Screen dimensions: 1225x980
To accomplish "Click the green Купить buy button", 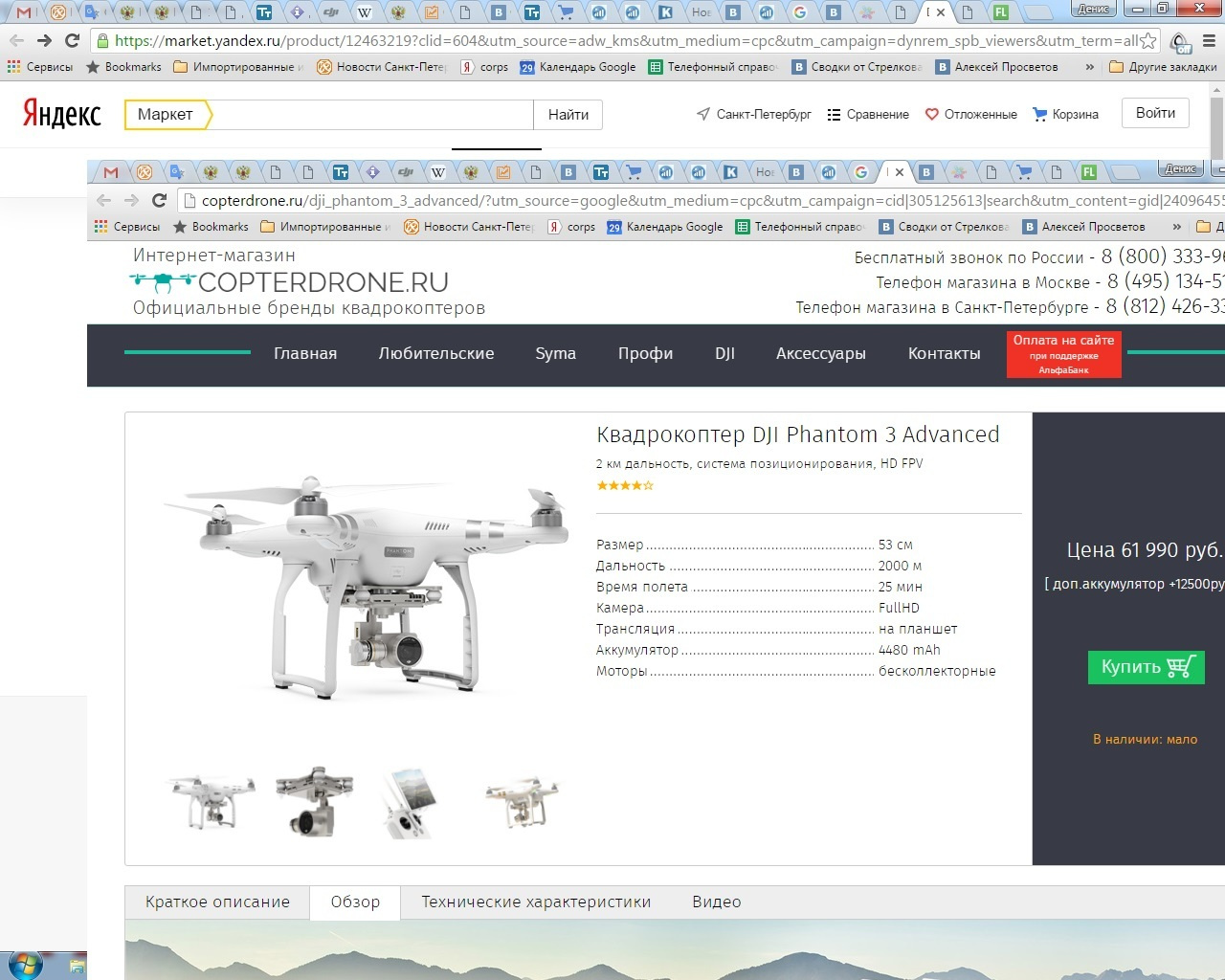I will click(1146, 667).
